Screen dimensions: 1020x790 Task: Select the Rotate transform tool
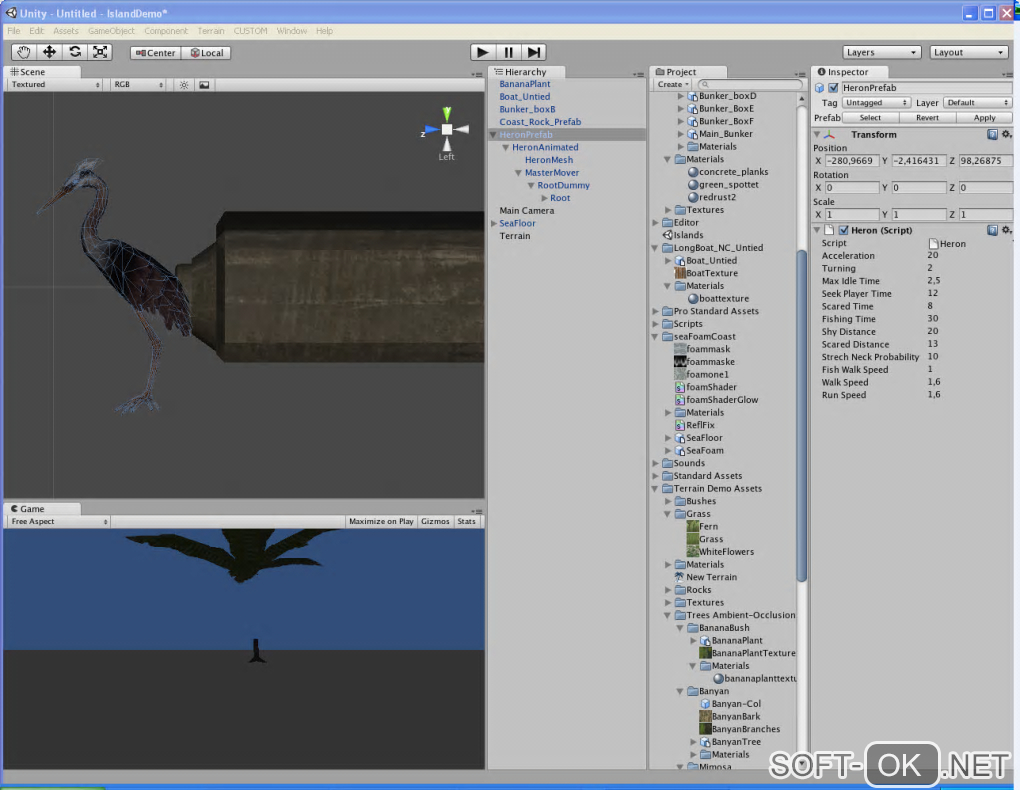75,52
